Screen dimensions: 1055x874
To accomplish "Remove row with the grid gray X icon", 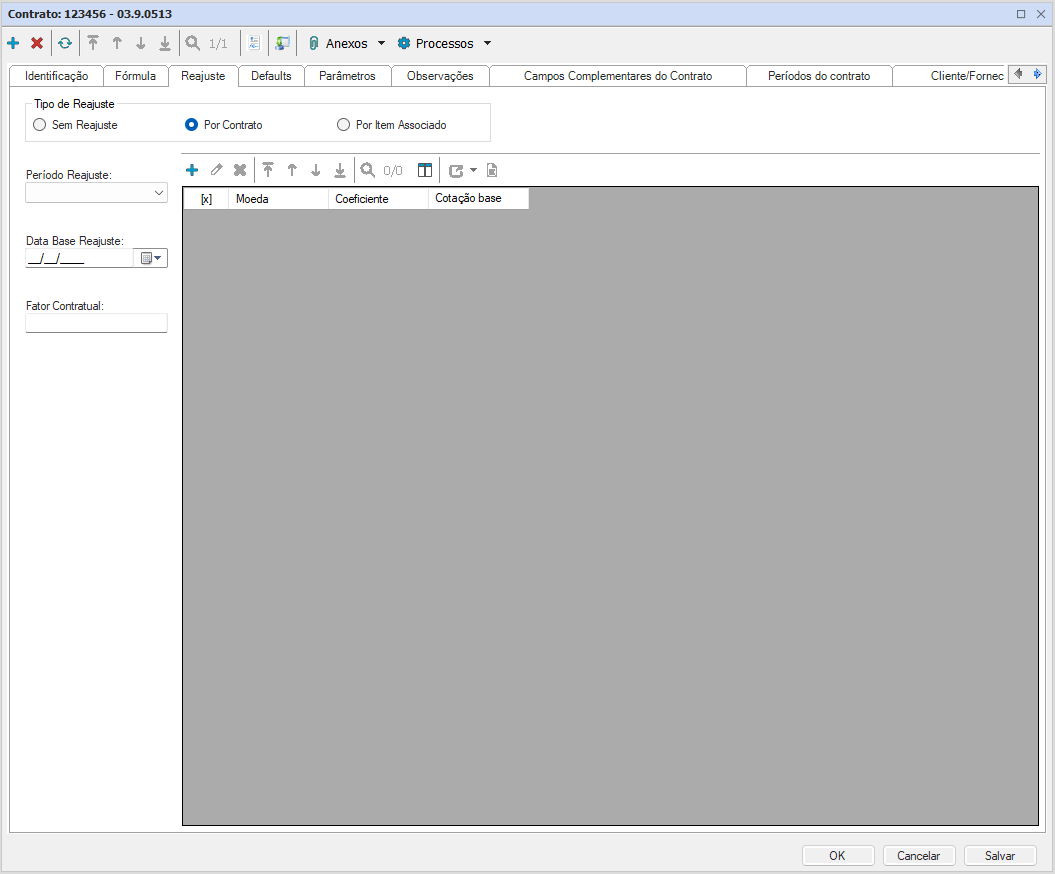I will pos(240,170).
